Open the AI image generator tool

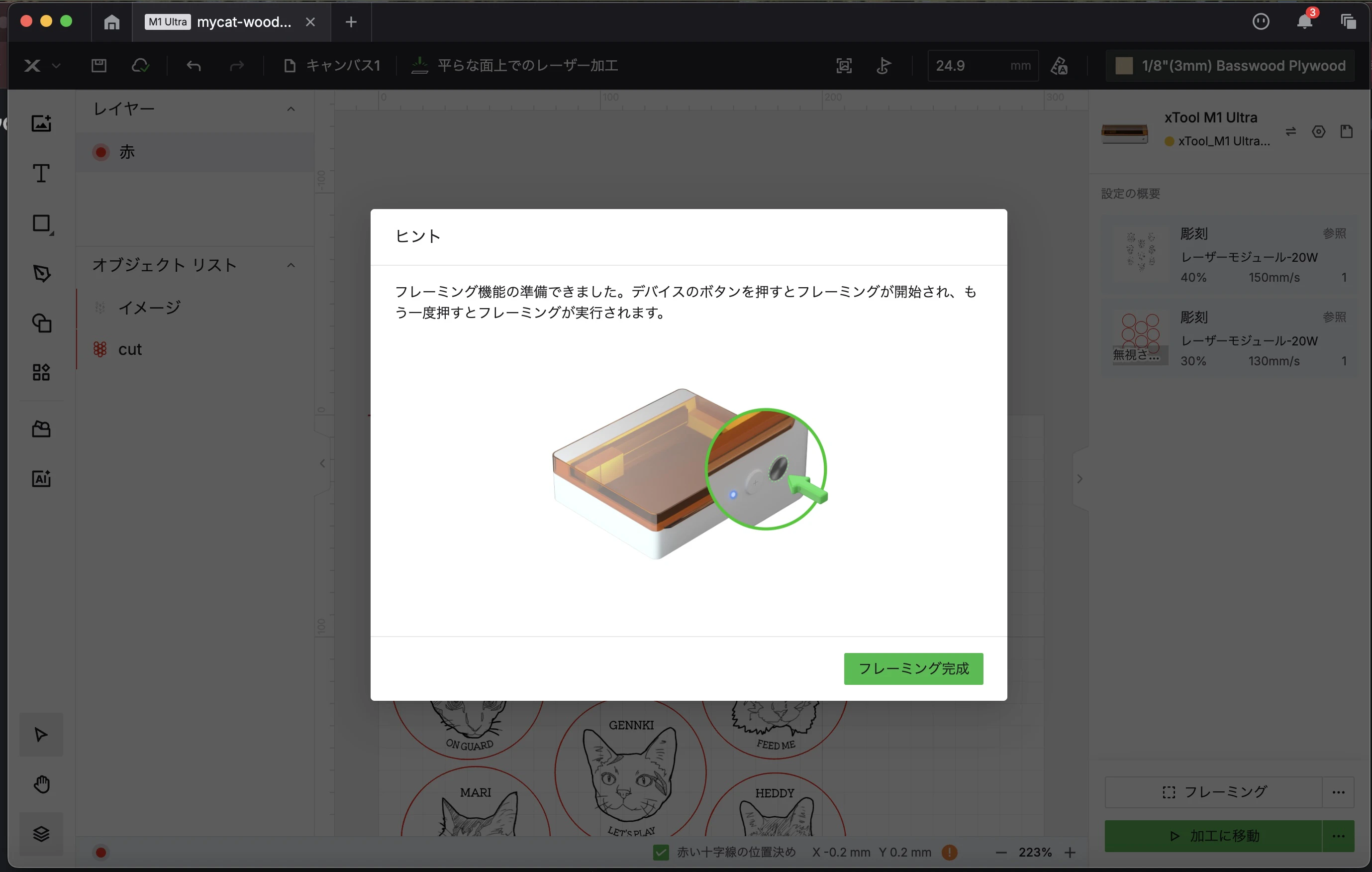coord(41,479)
